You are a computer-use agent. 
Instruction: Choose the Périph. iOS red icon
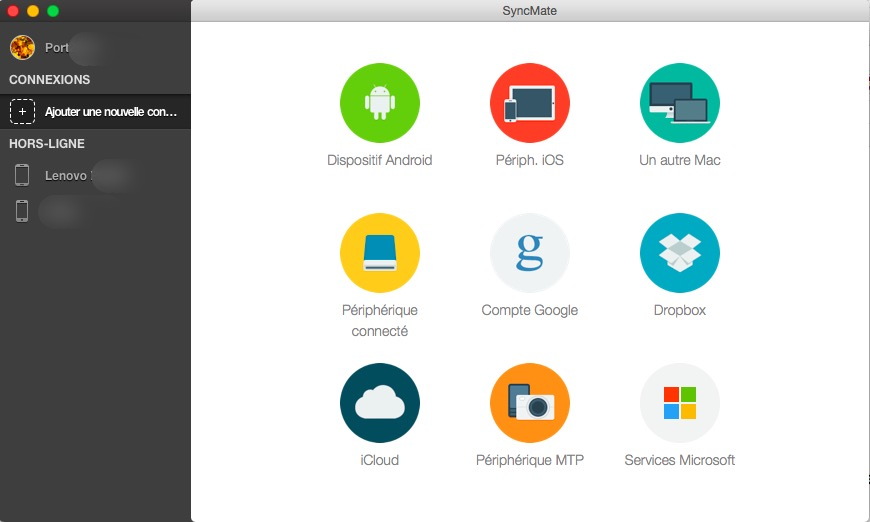point(529,103)
